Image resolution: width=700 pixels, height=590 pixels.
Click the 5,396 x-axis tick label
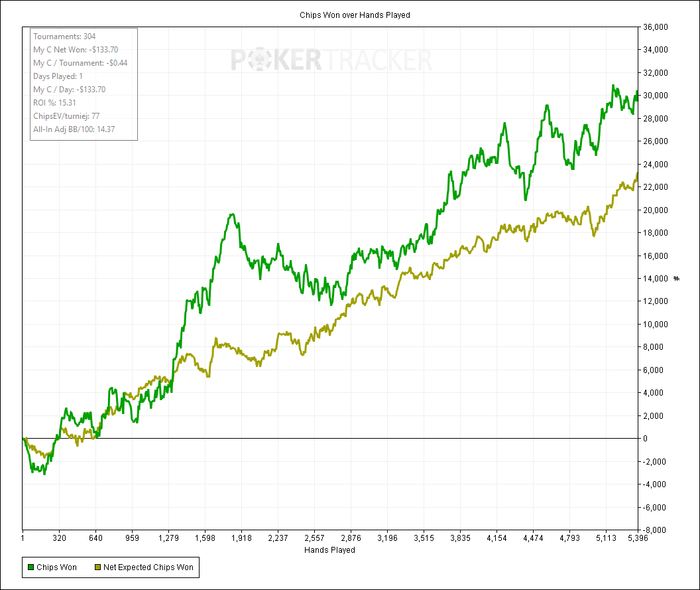(638, 538)
